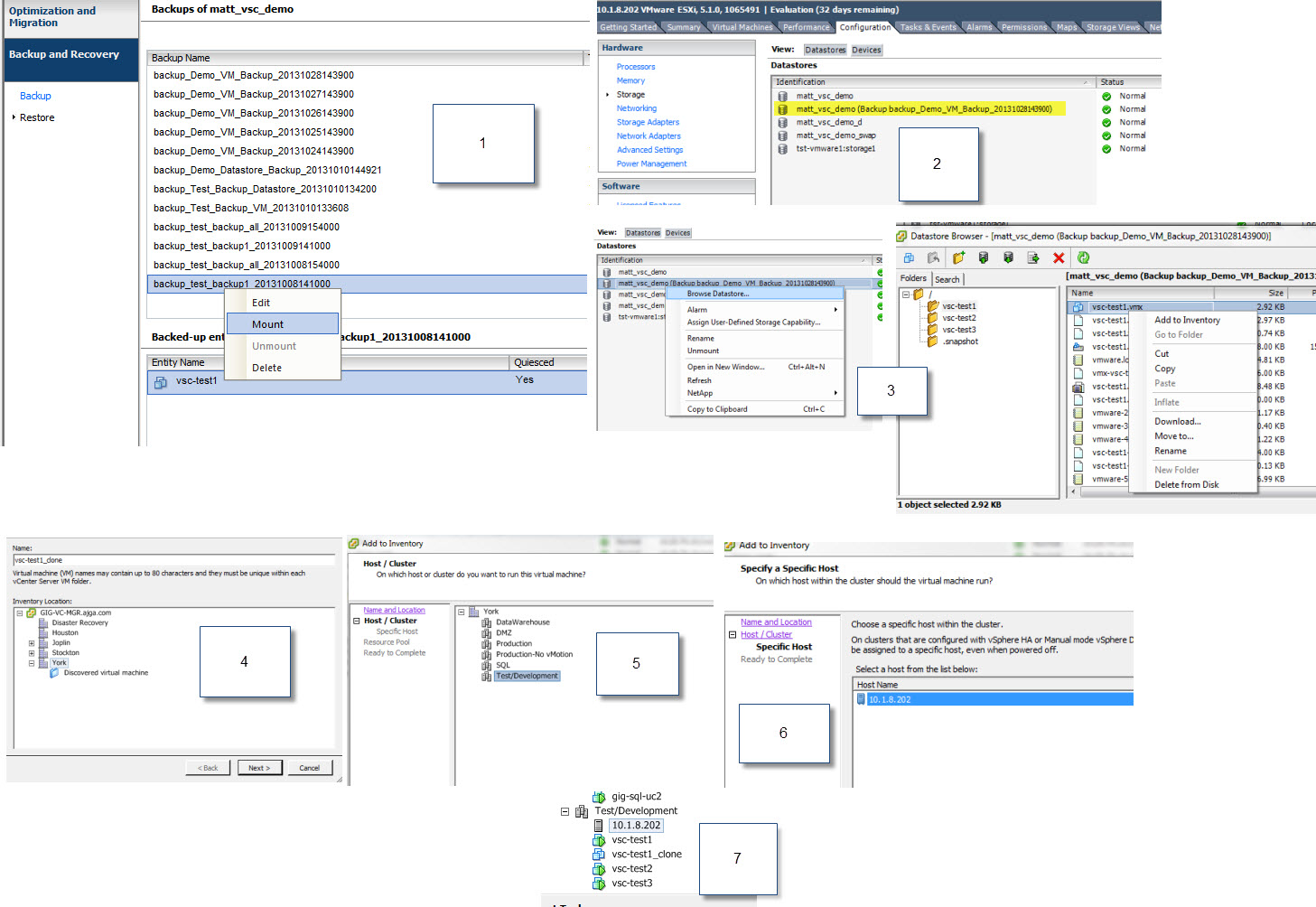Click the vsc-test1.vmx file icon
Image resolution: width=1316 pixels, height=907 pixels.
coord(1078,307)
